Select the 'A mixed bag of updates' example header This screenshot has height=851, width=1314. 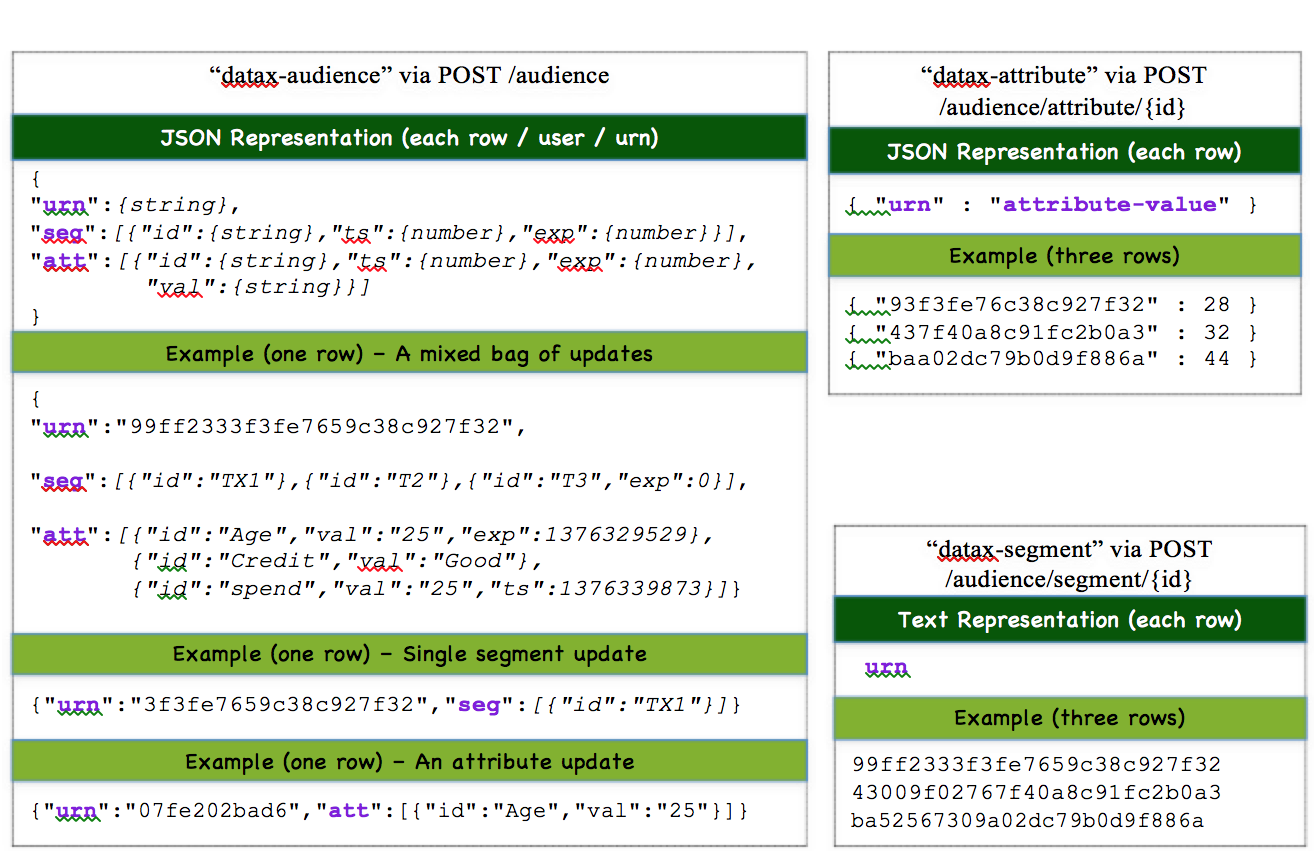point(409,353)
